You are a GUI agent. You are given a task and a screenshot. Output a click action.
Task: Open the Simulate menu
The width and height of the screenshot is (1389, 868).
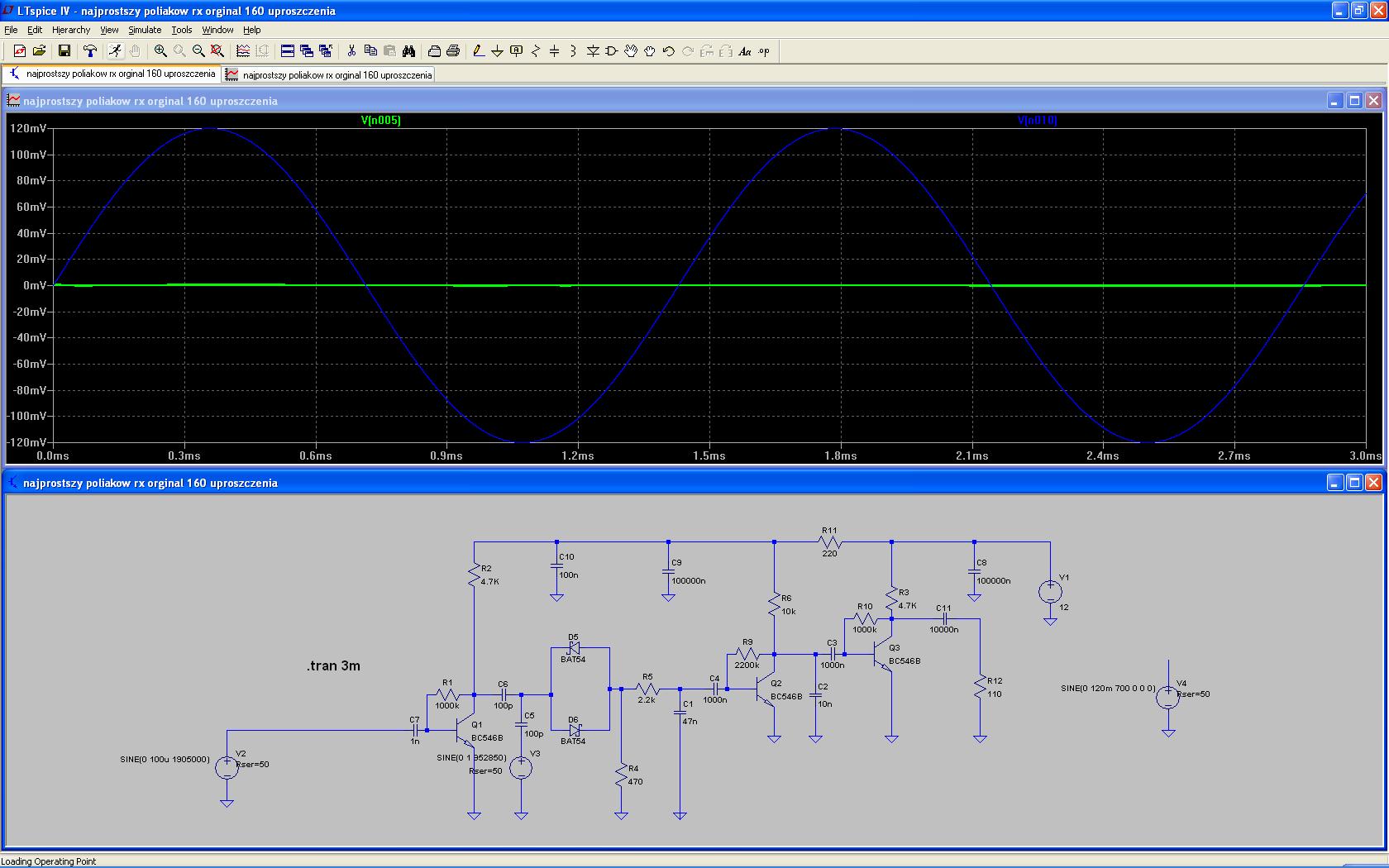[x=145, y=30]
